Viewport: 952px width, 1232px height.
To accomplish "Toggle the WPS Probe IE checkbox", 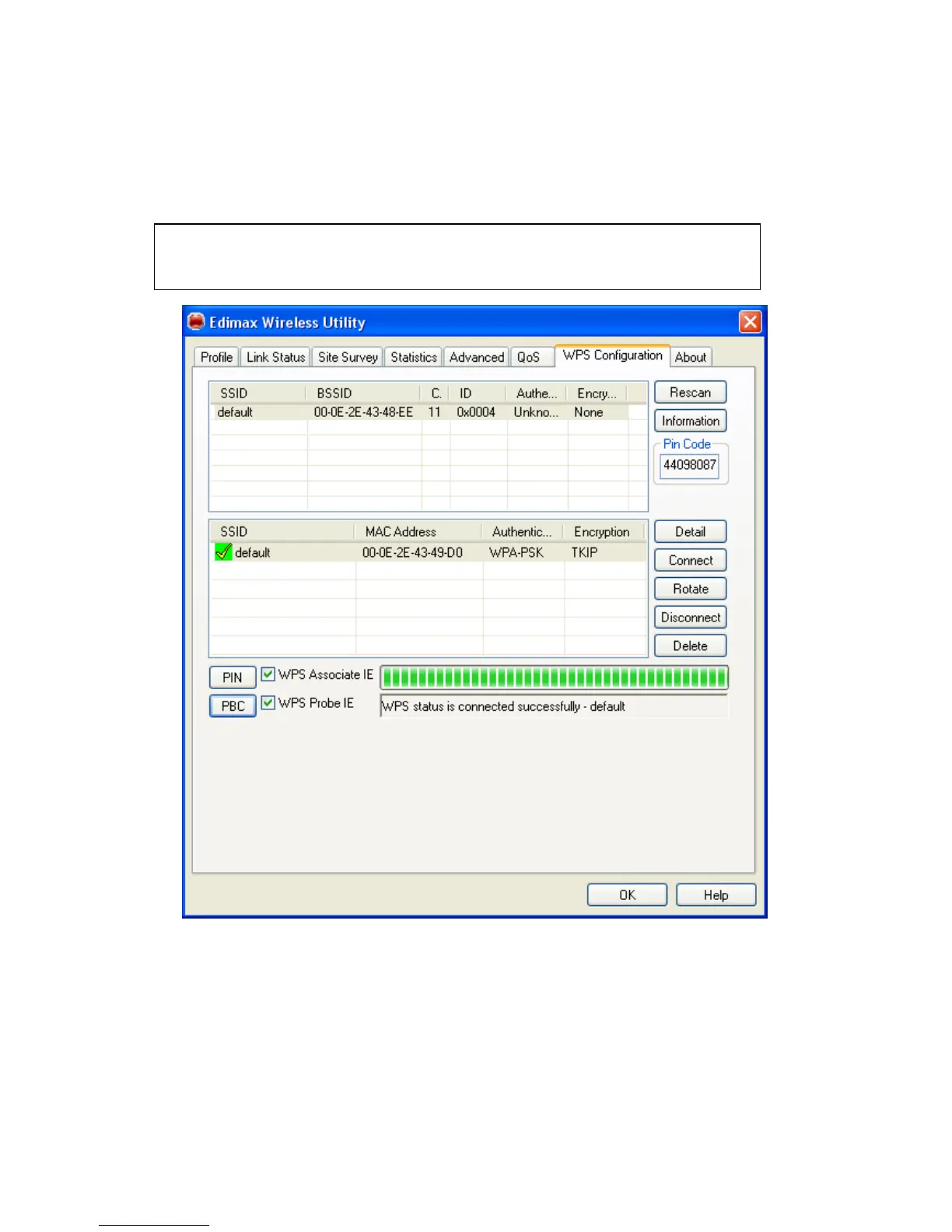I will (x=268, y=703).
